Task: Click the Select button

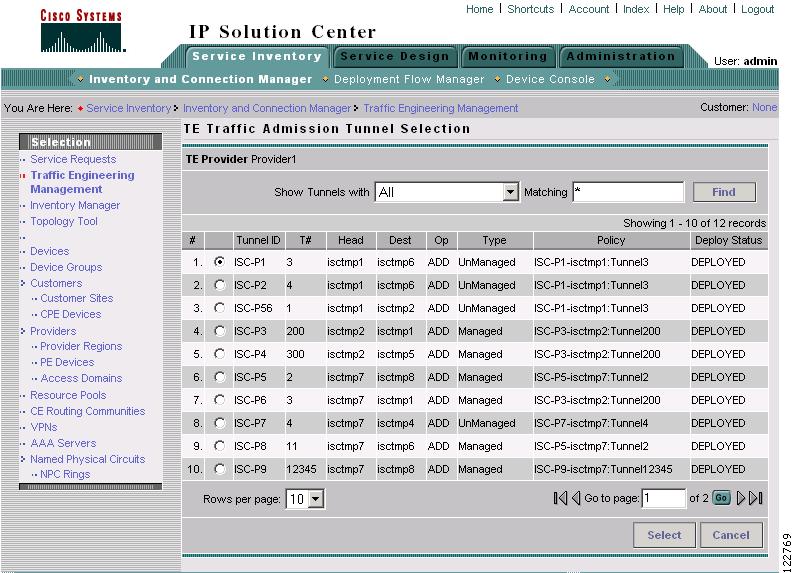Action: [664, 535]
